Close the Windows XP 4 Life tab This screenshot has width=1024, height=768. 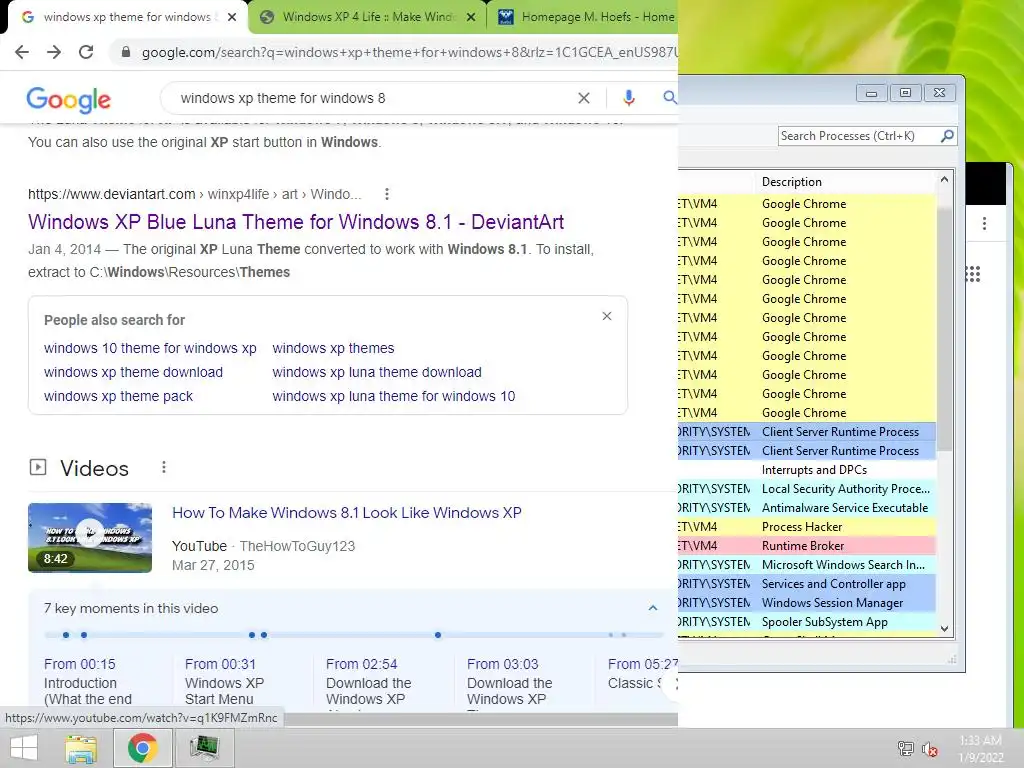pos(471,17)
